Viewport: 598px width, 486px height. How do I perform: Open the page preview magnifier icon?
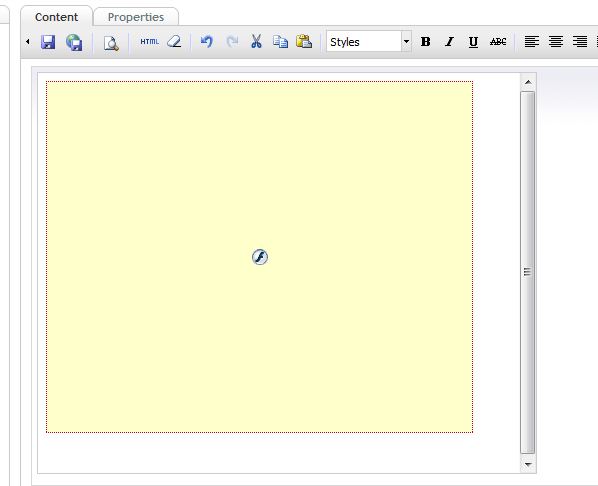point(111,43)
